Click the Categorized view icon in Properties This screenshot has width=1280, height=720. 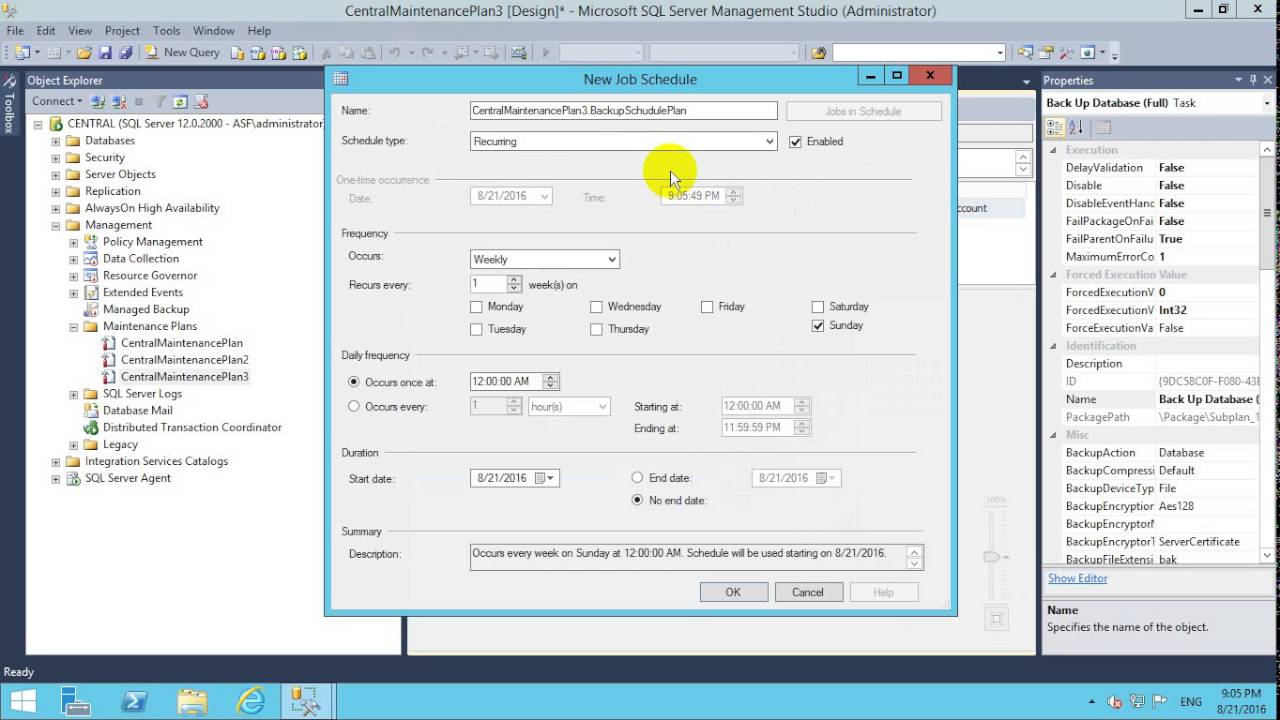click(1055, 127)
